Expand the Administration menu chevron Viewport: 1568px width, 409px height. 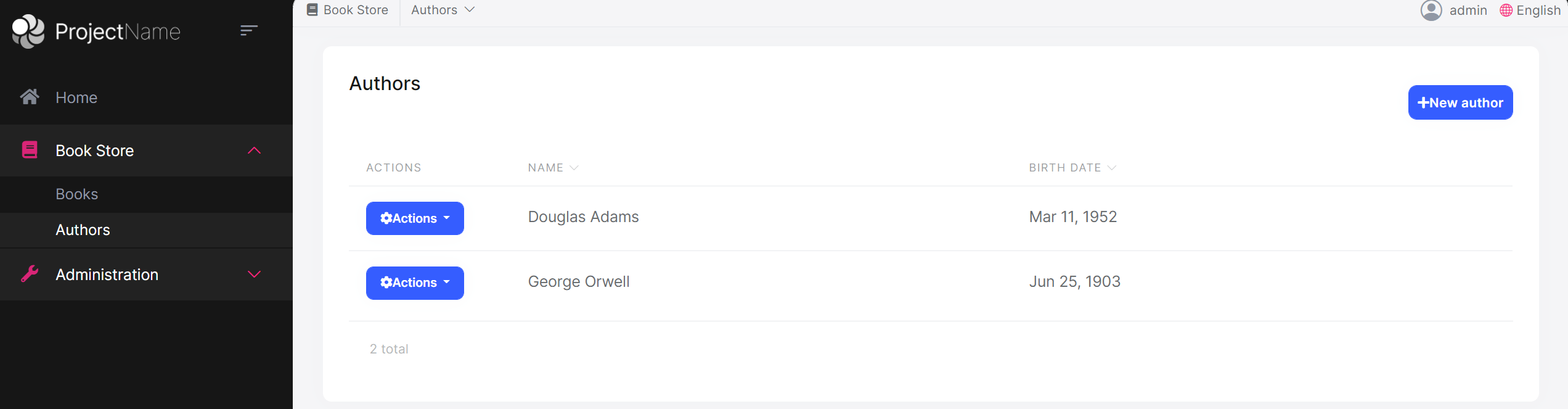coord(254,275)
